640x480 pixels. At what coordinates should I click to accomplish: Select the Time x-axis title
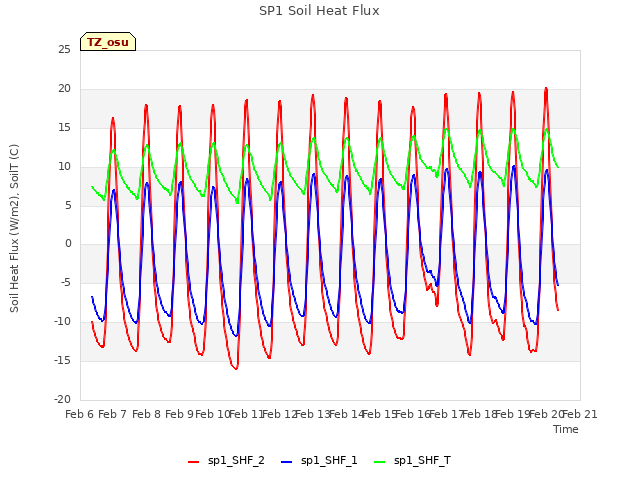coord(566,429)
